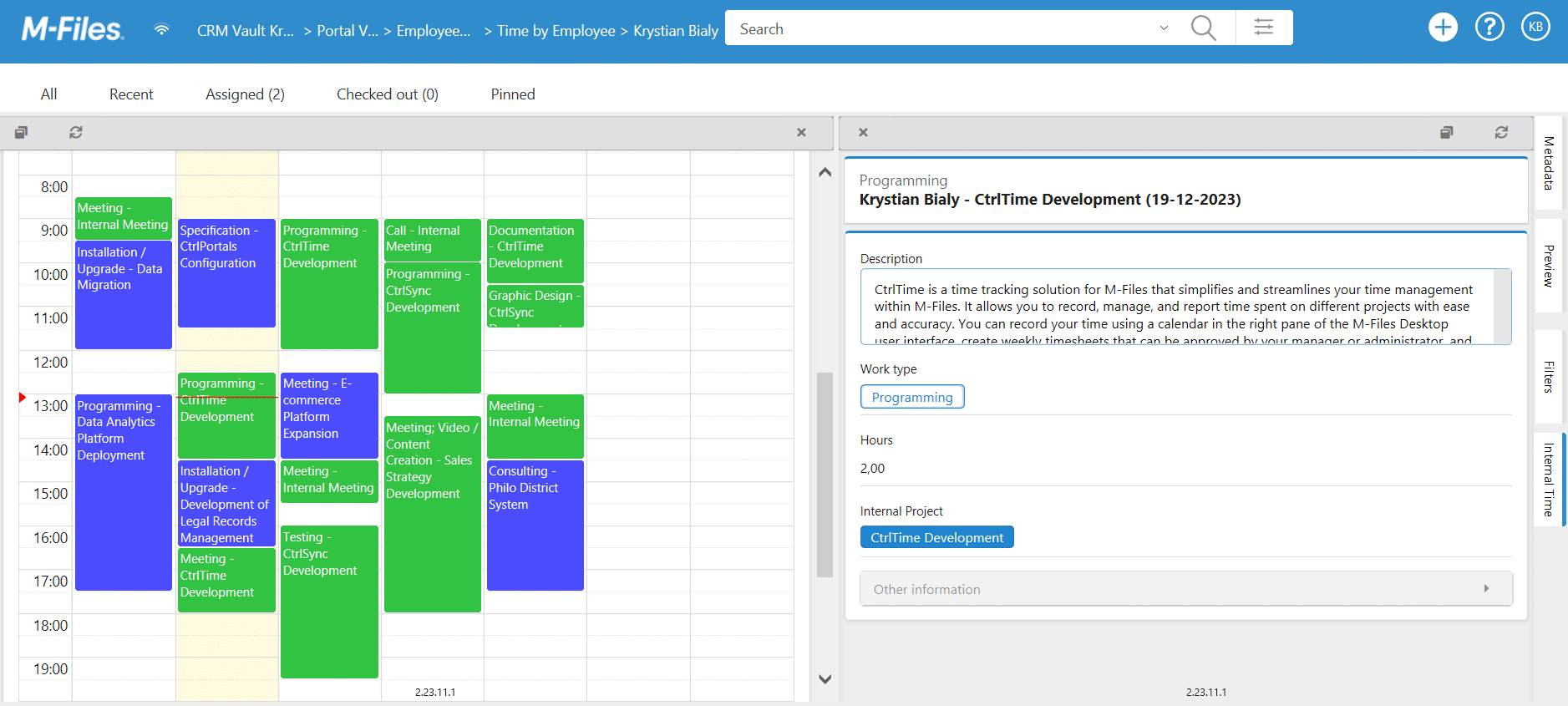This screenshot has height=706, width=1568.
Task: Open the search filter options icon
Action: click(1263, 28)
